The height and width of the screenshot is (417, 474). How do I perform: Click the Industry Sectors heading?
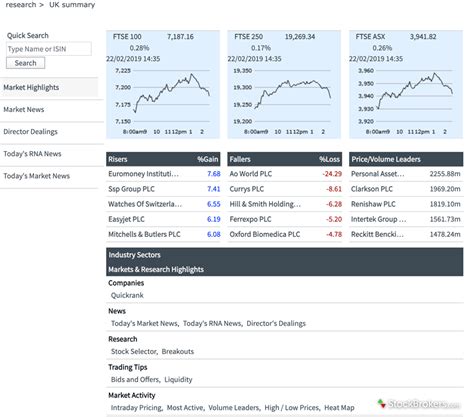coord(134,255)
